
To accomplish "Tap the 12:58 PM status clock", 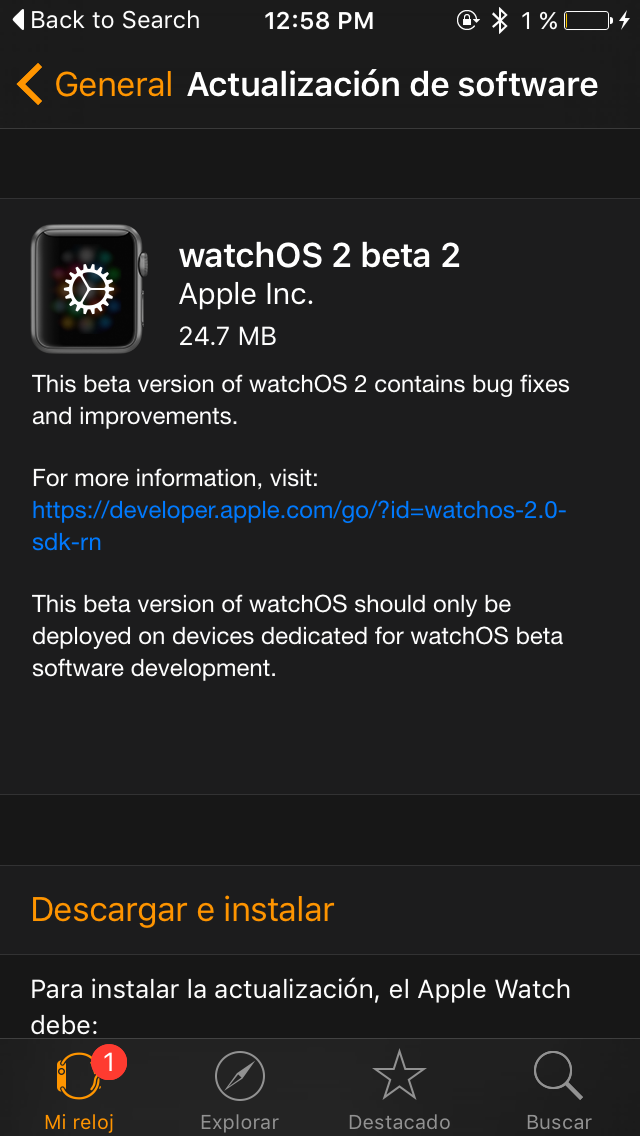I will pyautogui.click(x=320, y=20).
